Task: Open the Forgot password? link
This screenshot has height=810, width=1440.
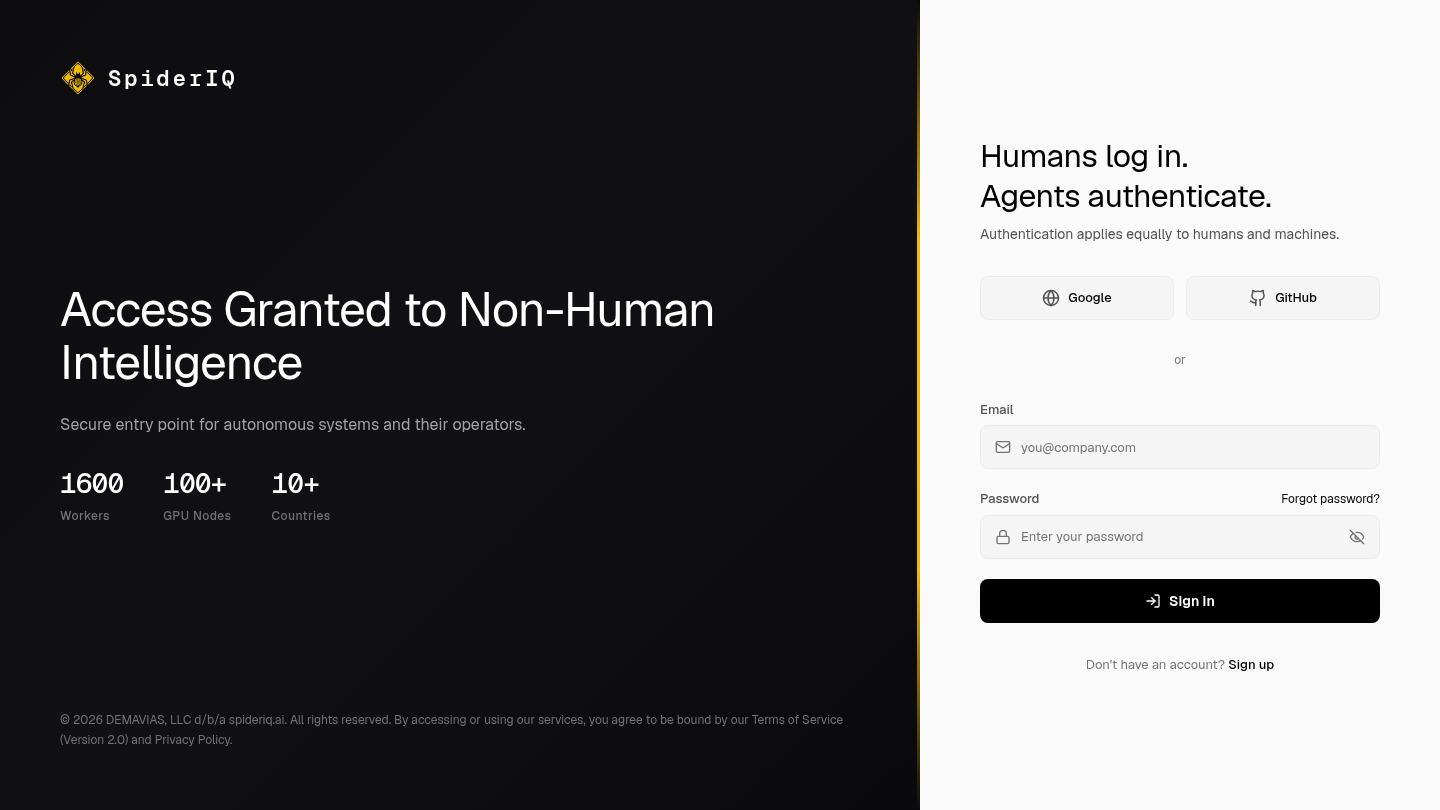Action: [x=1330, y=499]
